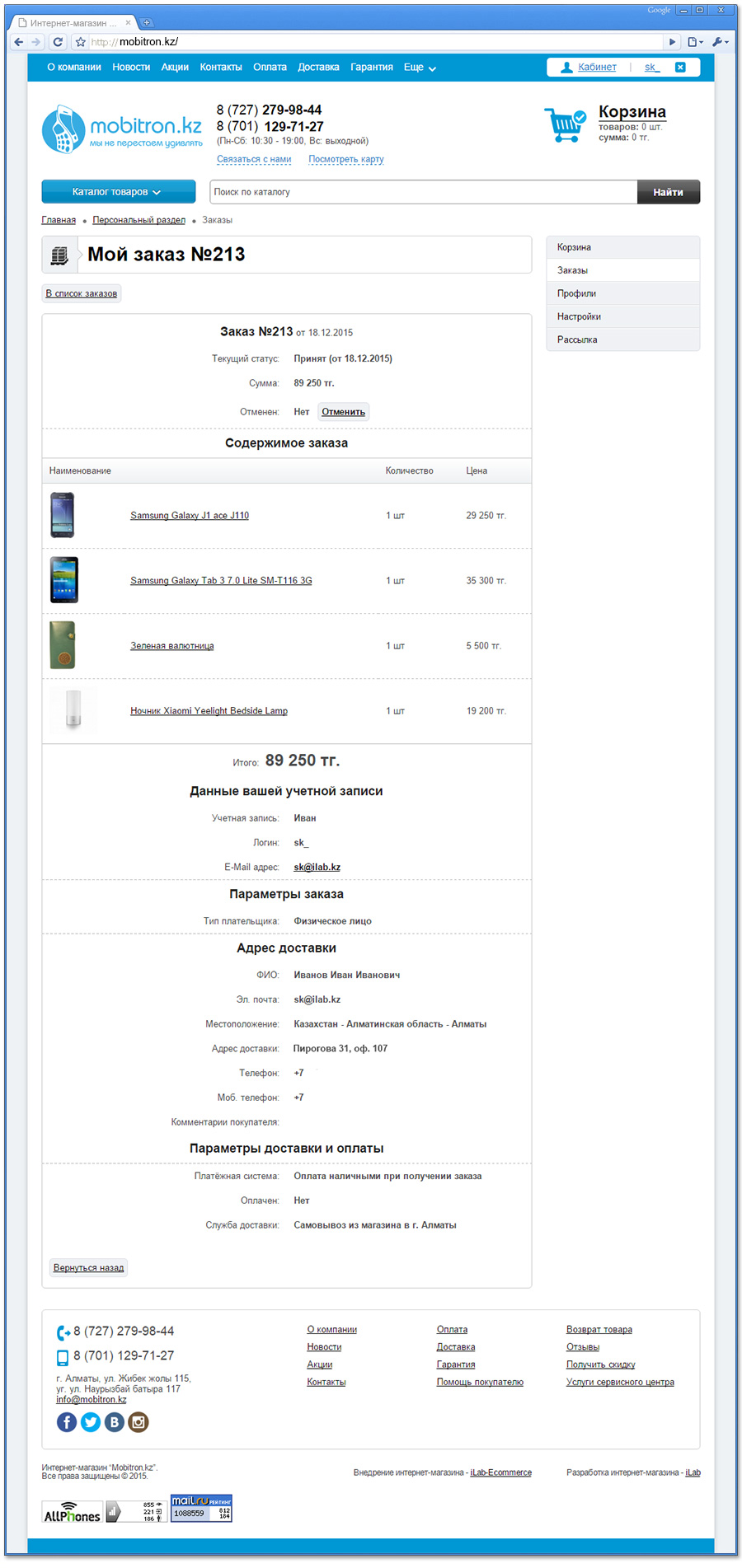742x1568 pixels.
Task: Open Связаться с нами link
Action: pos(254,159)
